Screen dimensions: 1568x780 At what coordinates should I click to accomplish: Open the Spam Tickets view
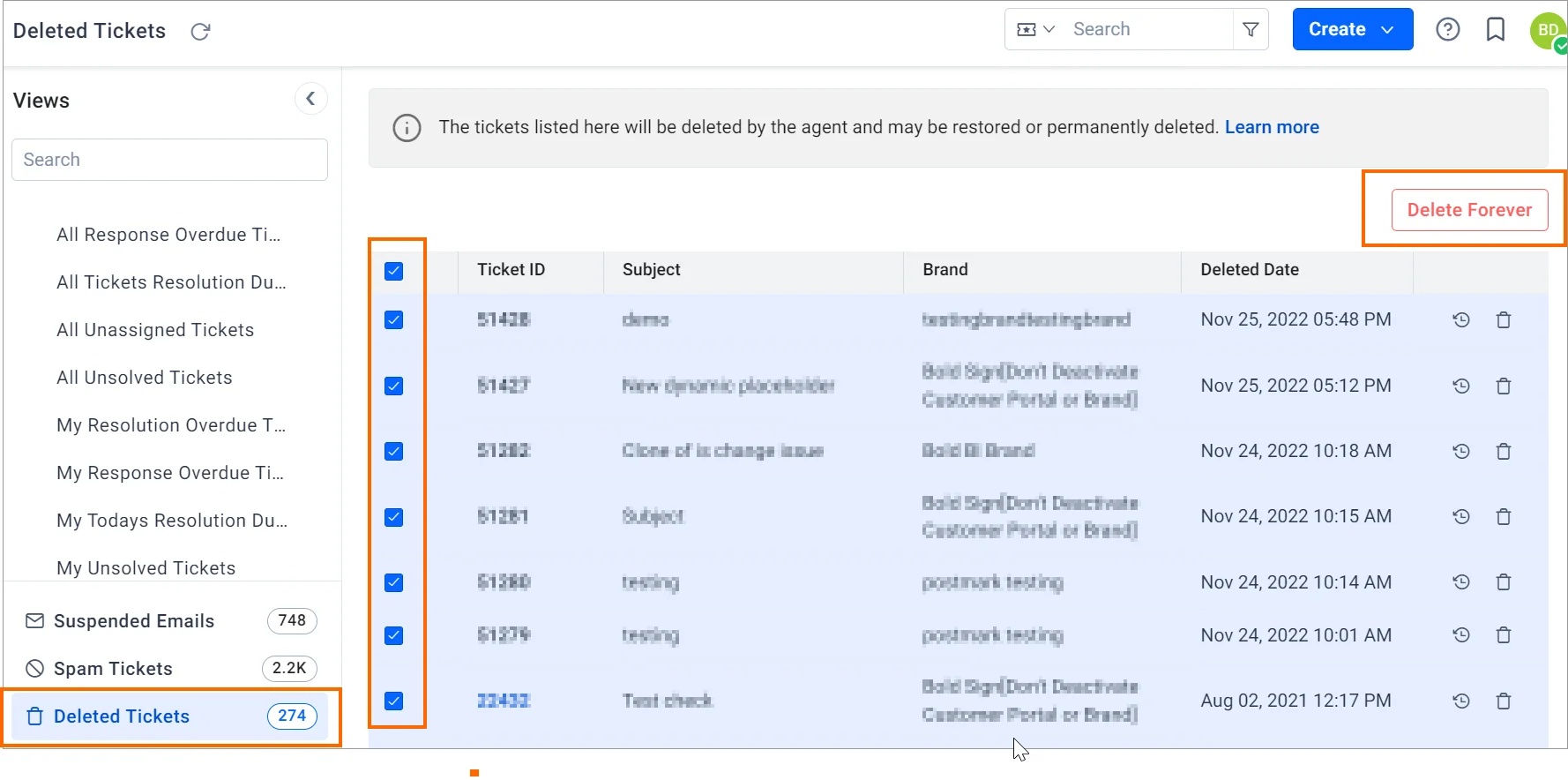tap(113, 669)
